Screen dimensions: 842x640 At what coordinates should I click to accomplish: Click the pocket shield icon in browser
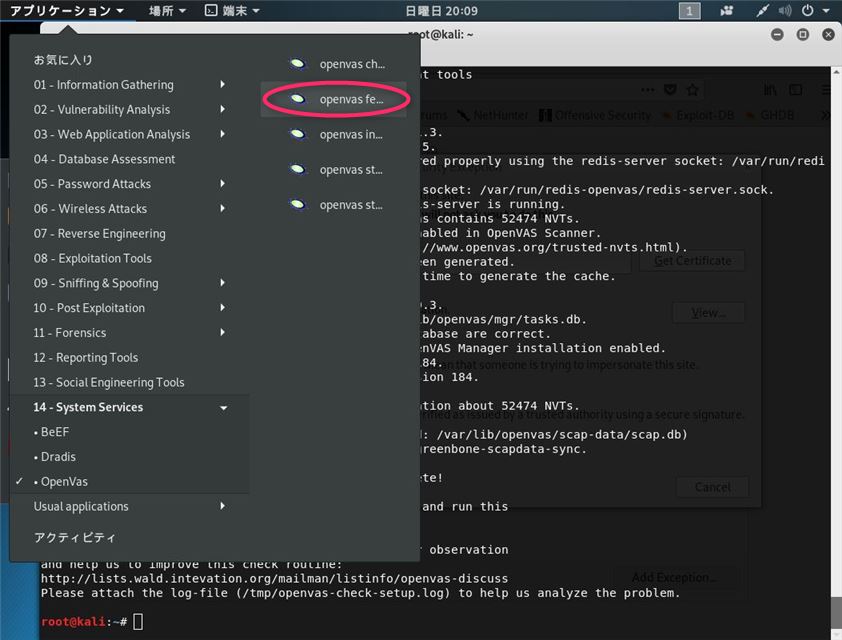tap(670, 90)
